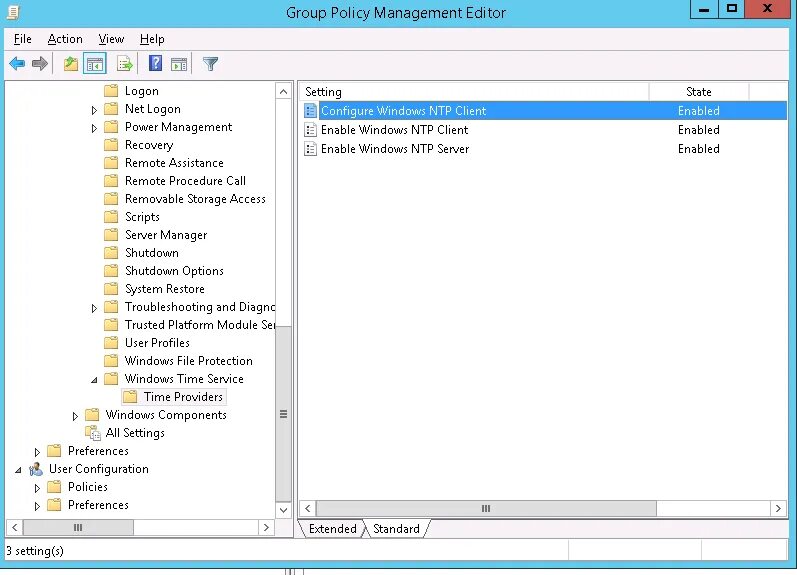
Task: Open Help via blue question mark icon
Action: point(156,64)
